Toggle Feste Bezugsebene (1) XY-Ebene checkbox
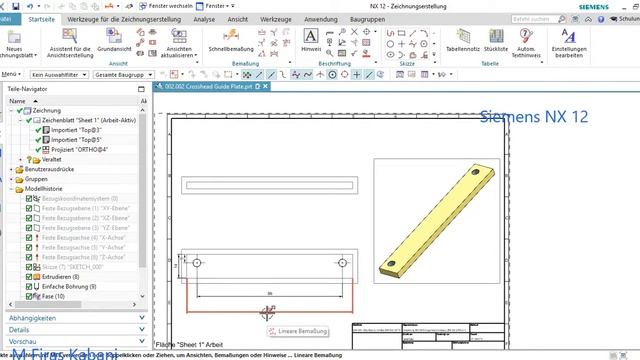This screenshot has height=360, width=640. (29, 209)
